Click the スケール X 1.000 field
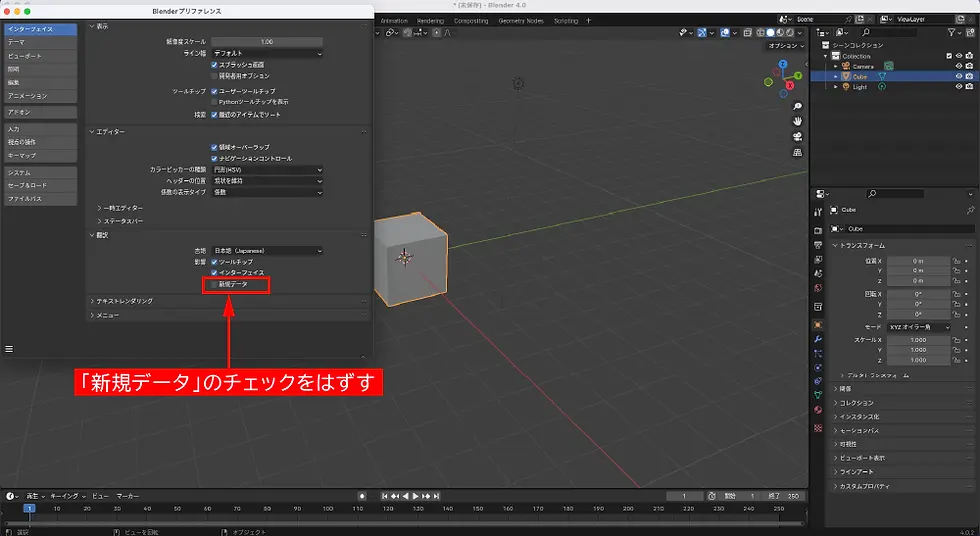980x536 pixels. coord(918,340)
